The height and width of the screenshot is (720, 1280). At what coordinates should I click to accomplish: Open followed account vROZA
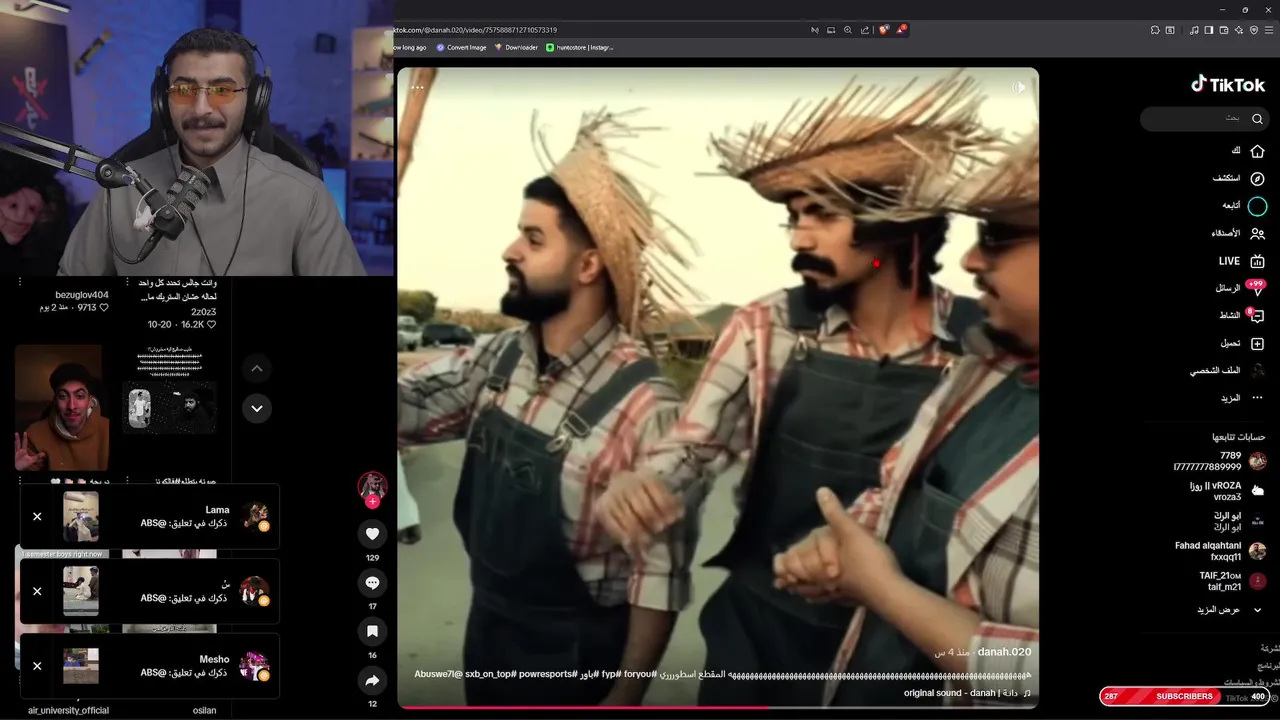(1226, 491)
